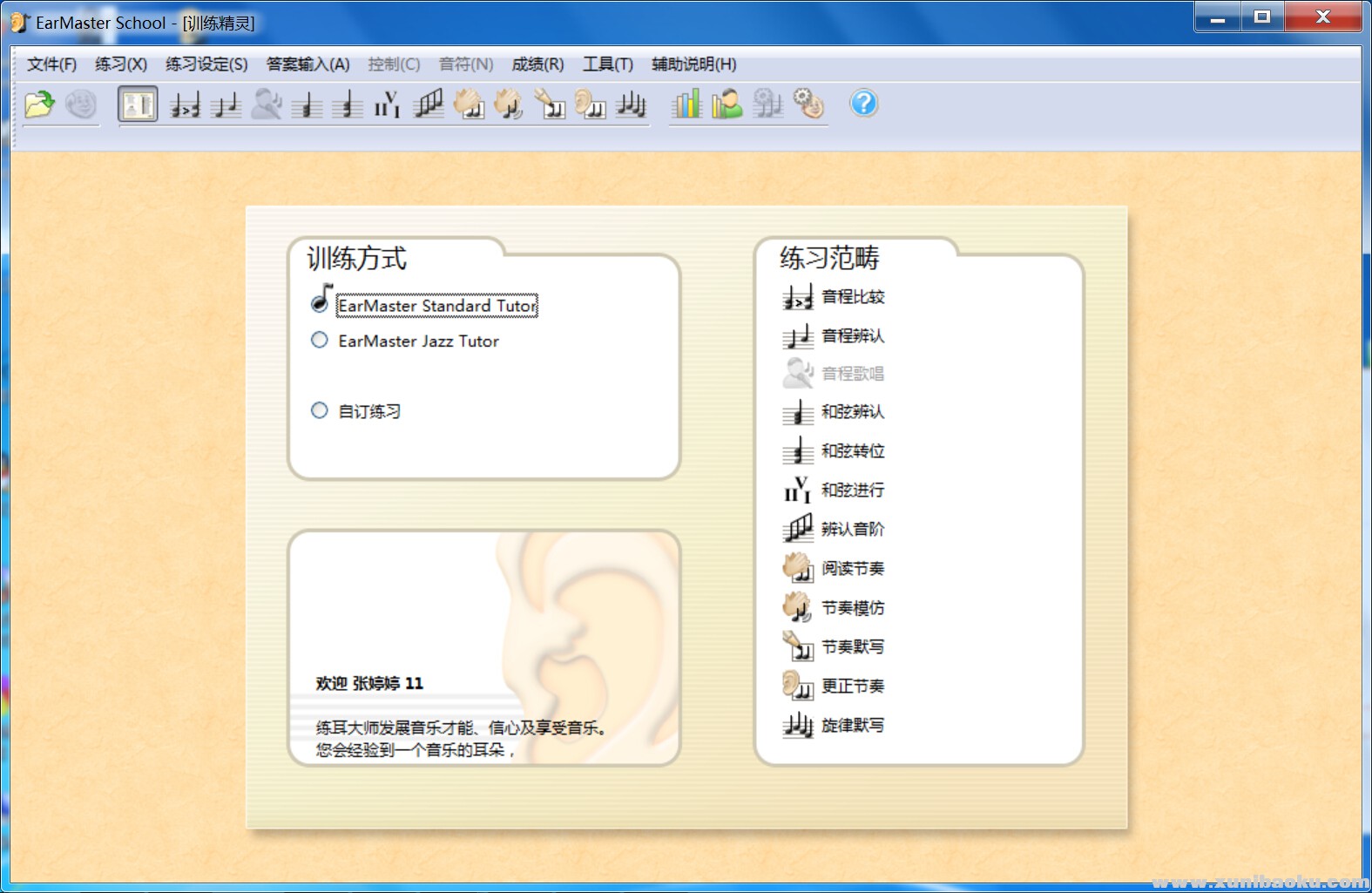1372x893 pixels.
Task: Start the 和弦转位 exercise
Action: coord(852,451)
